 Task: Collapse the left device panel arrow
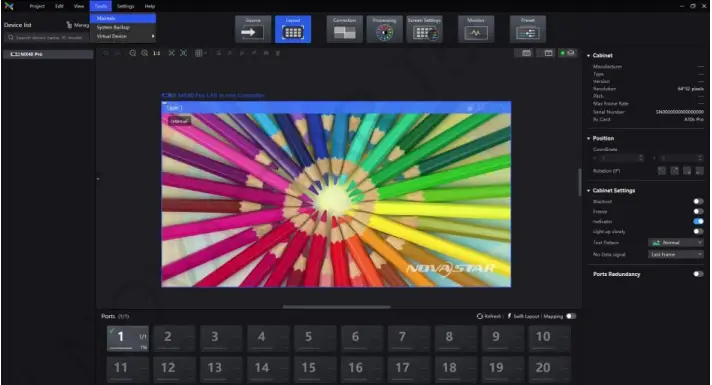[x=98, y=179]
